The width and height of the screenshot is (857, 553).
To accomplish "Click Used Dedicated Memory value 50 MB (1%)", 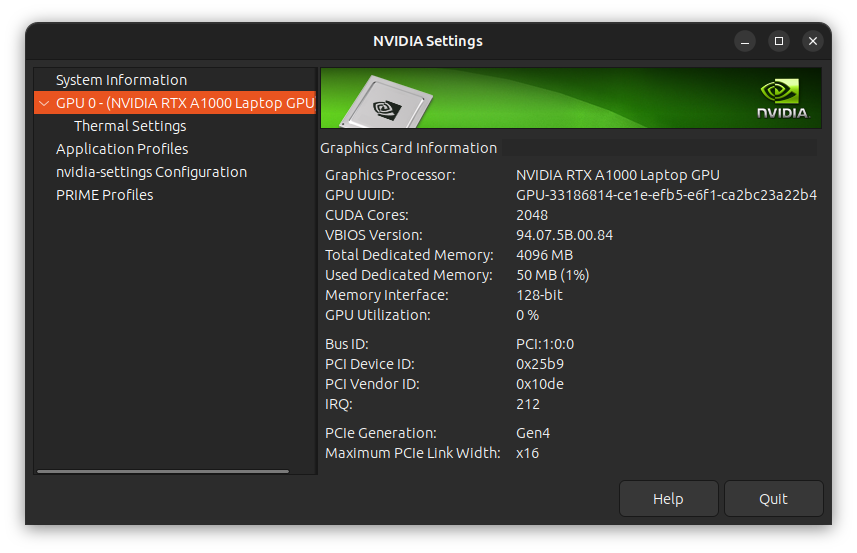I will tap(553, 275).
